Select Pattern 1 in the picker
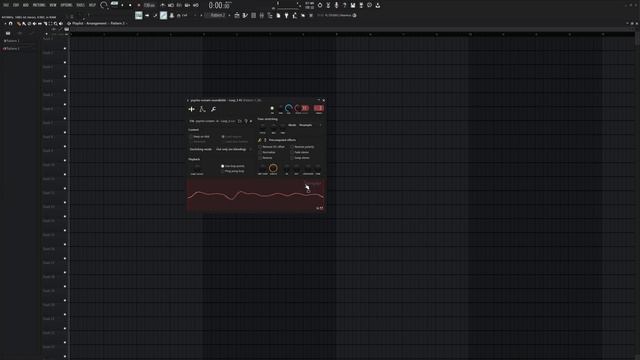Screen dimensions: 640x360 click(x=12, y=41)
